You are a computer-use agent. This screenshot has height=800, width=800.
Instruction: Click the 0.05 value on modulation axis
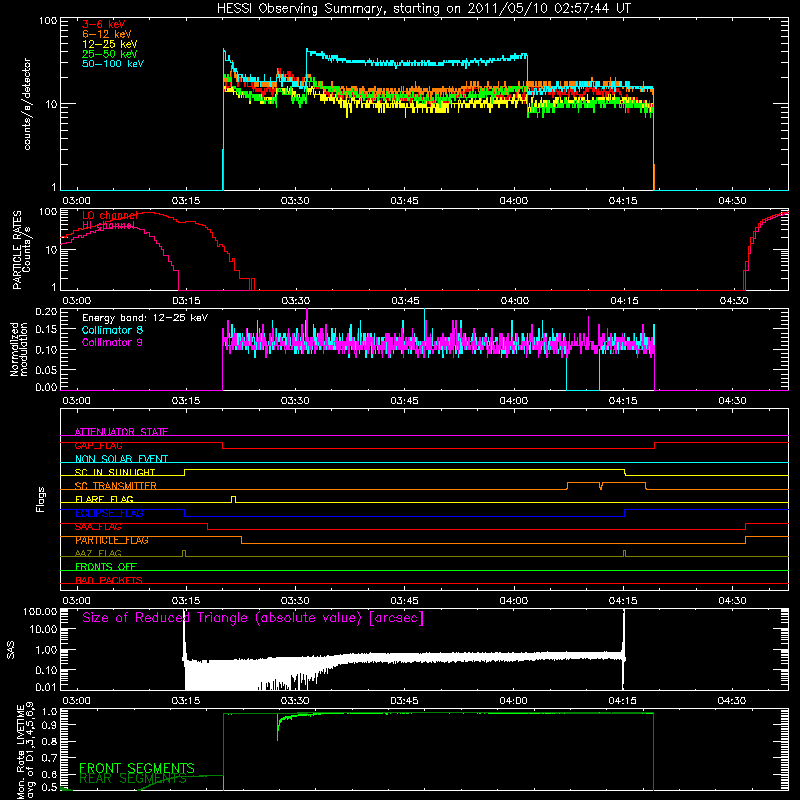(x=46, y=369)
